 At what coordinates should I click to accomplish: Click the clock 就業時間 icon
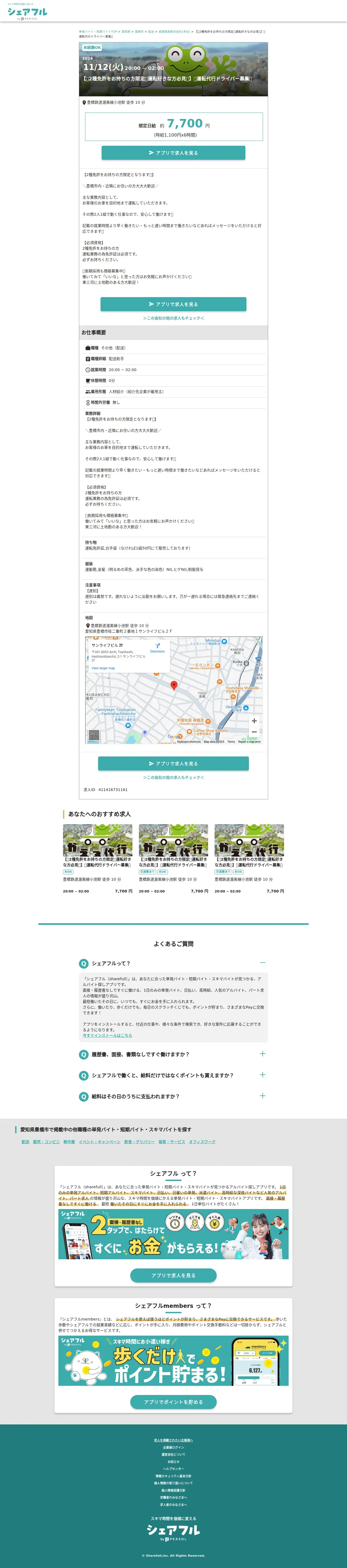pos(88,370)
